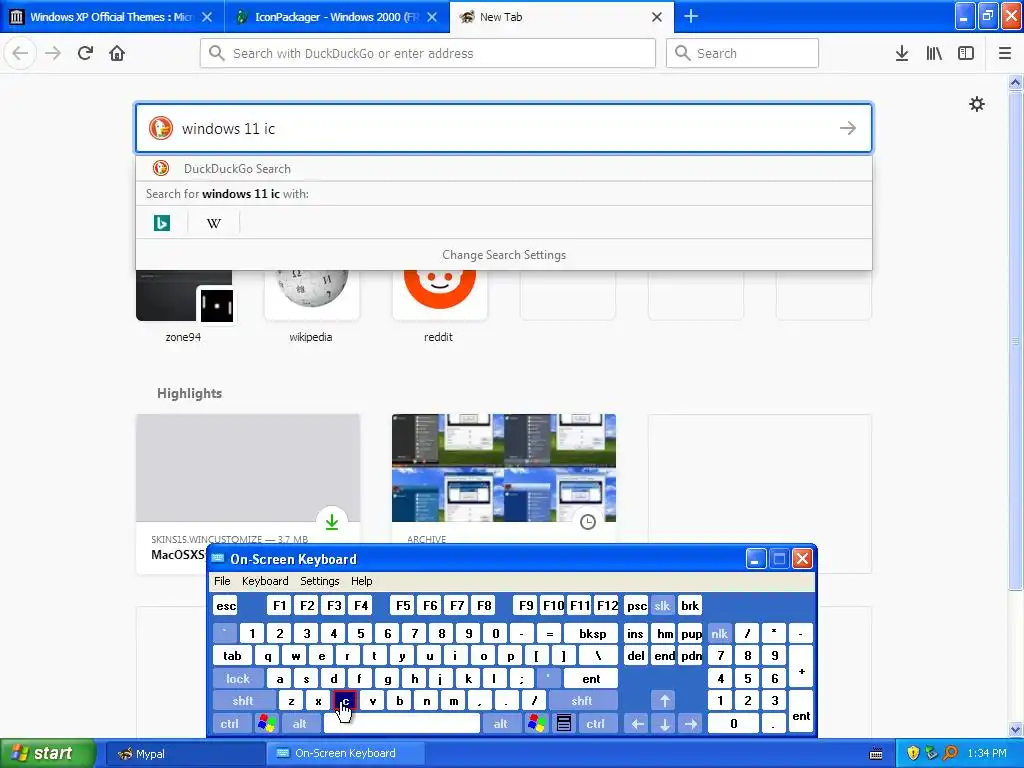The image size is (1024, 768).
Task: Toggle the right ctrl key
Action: point(596,724)
